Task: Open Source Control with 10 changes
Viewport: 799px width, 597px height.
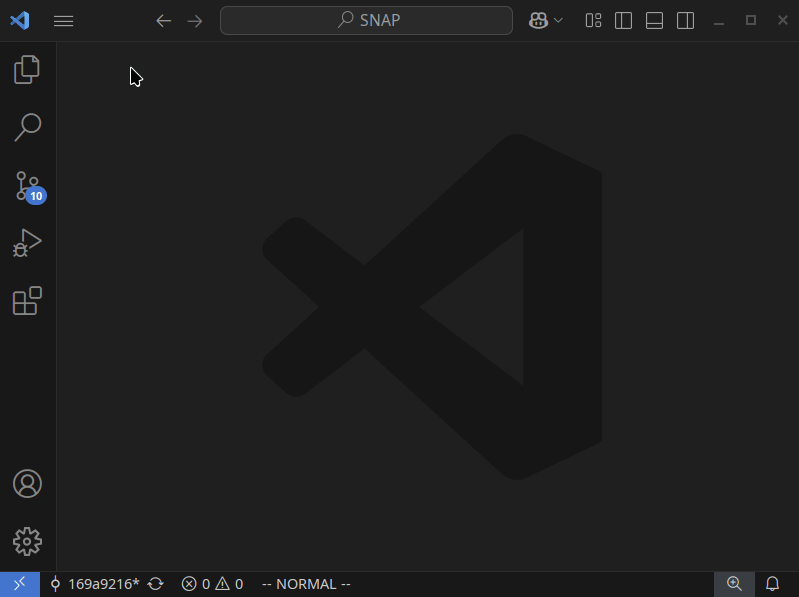Action: [x=29, y=186]
